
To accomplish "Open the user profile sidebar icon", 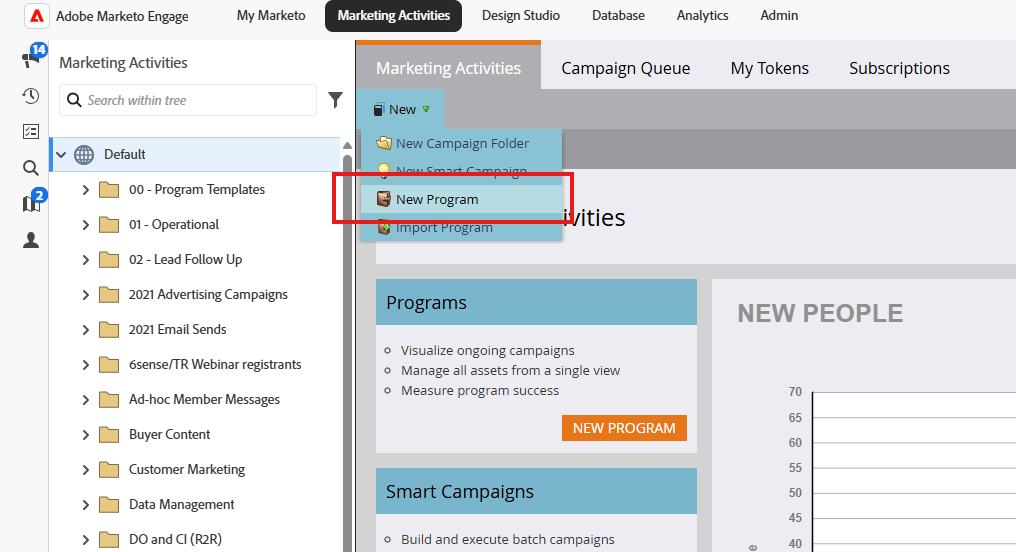I will tap(30, 240).
